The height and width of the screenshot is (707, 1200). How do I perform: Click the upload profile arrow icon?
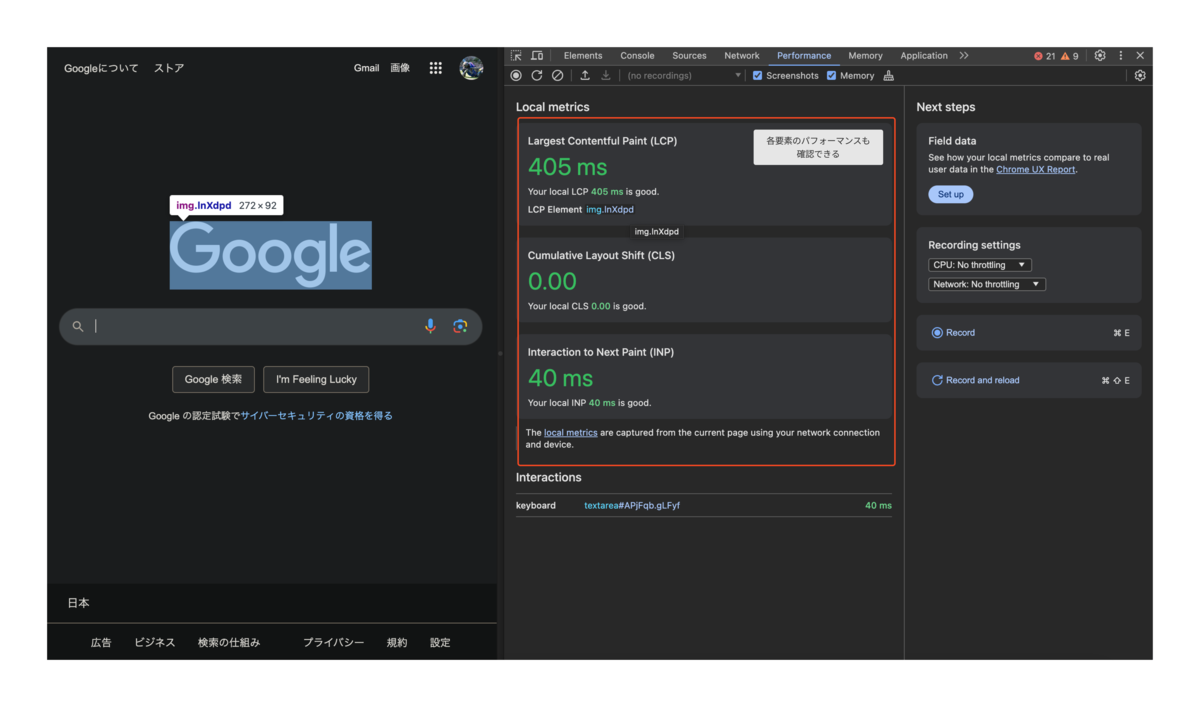coord(585,75)
